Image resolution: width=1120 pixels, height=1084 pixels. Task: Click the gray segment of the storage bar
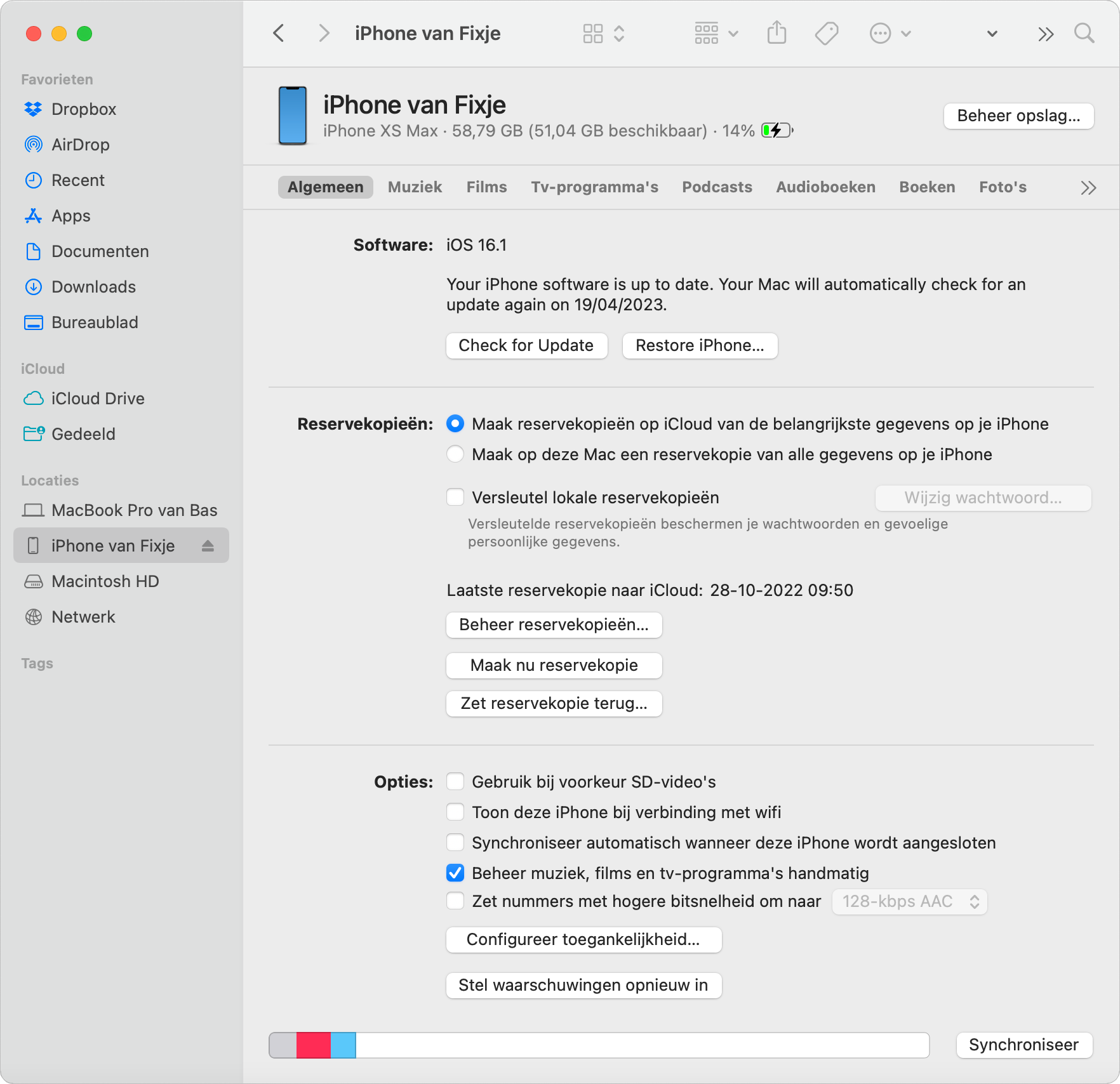(x=283, y=1045)
